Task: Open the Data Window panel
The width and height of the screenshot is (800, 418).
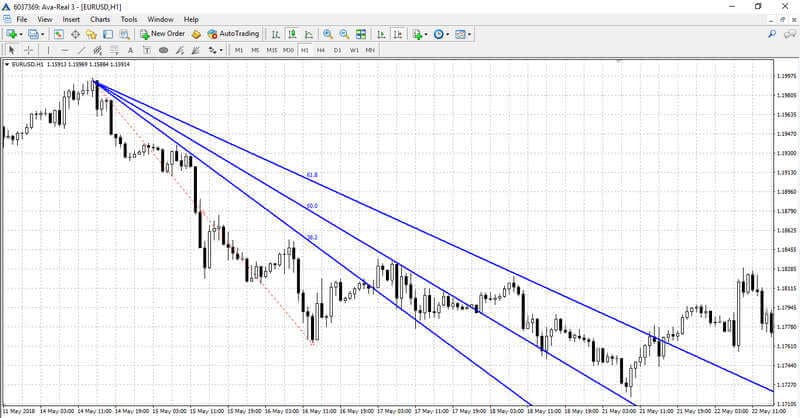Action: (x=75, y=34)
